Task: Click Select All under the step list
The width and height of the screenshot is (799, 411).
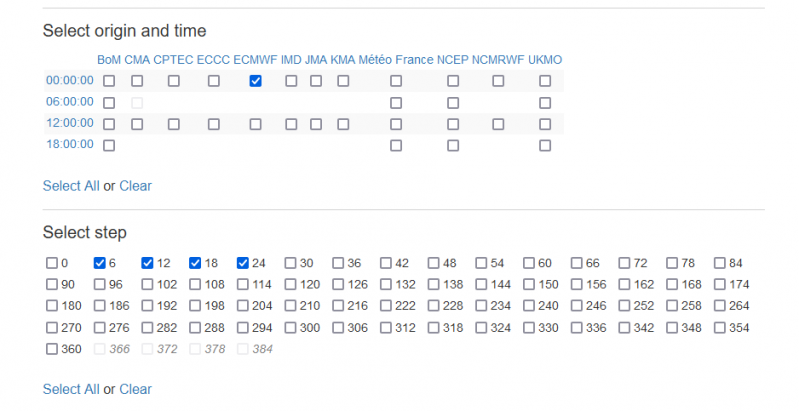Action: (71, 389)
